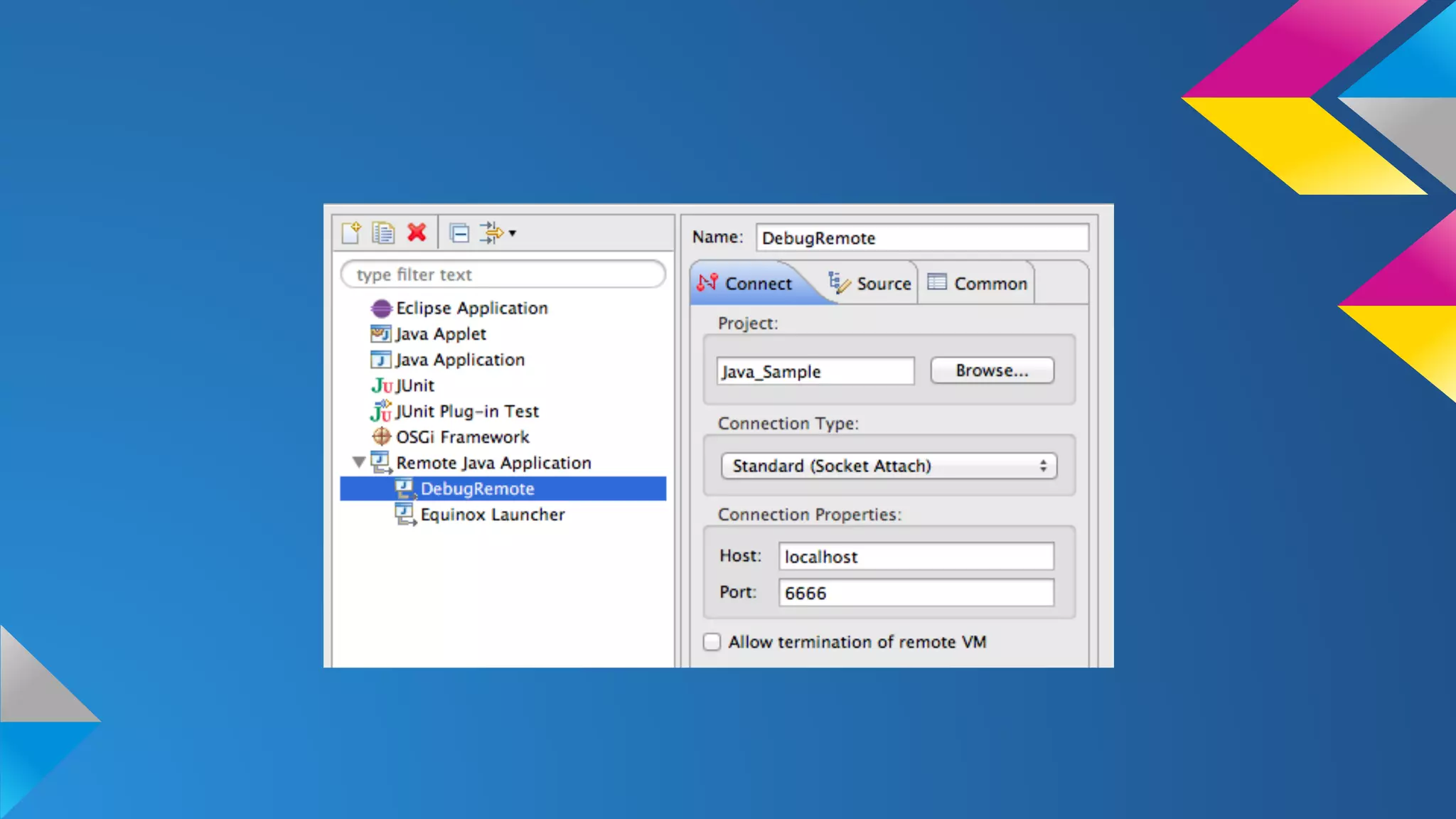1456x819 pixels.
Task: Delete selected launch configuration with red X
Action: coord(417,232)
